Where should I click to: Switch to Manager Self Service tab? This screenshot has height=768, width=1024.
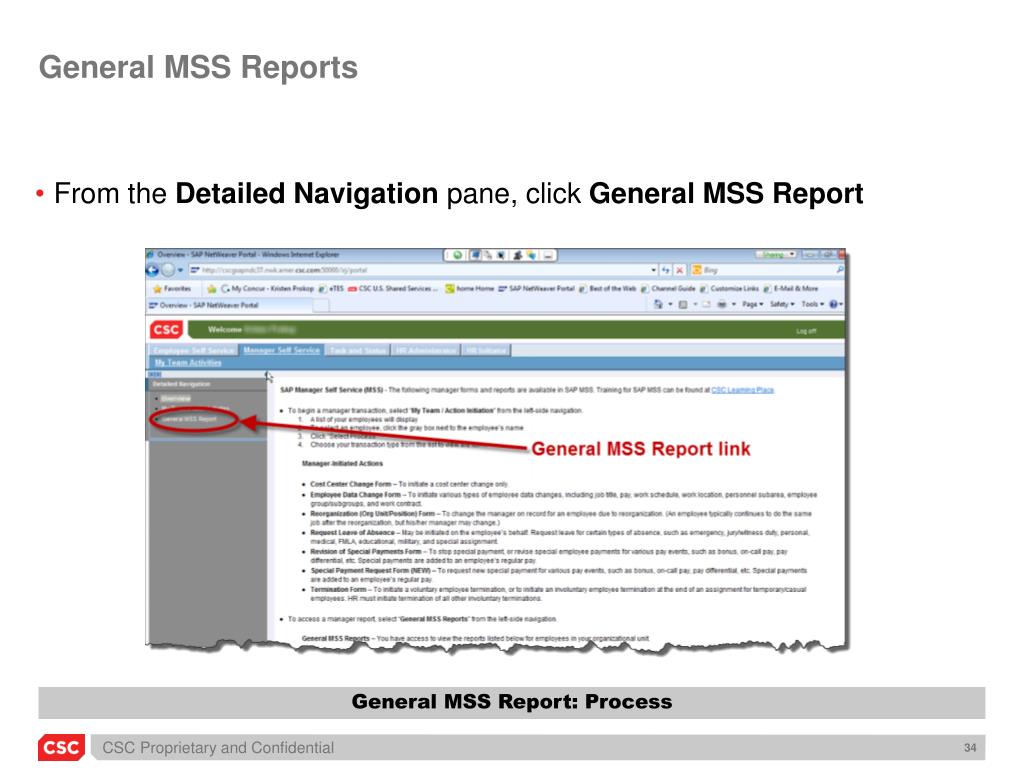click(x=281, y=351)
